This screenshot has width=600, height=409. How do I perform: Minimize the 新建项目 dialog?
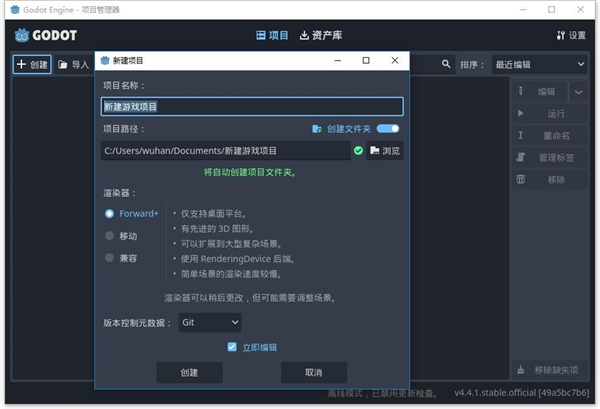pyautogui.click(x=338, y=60)
